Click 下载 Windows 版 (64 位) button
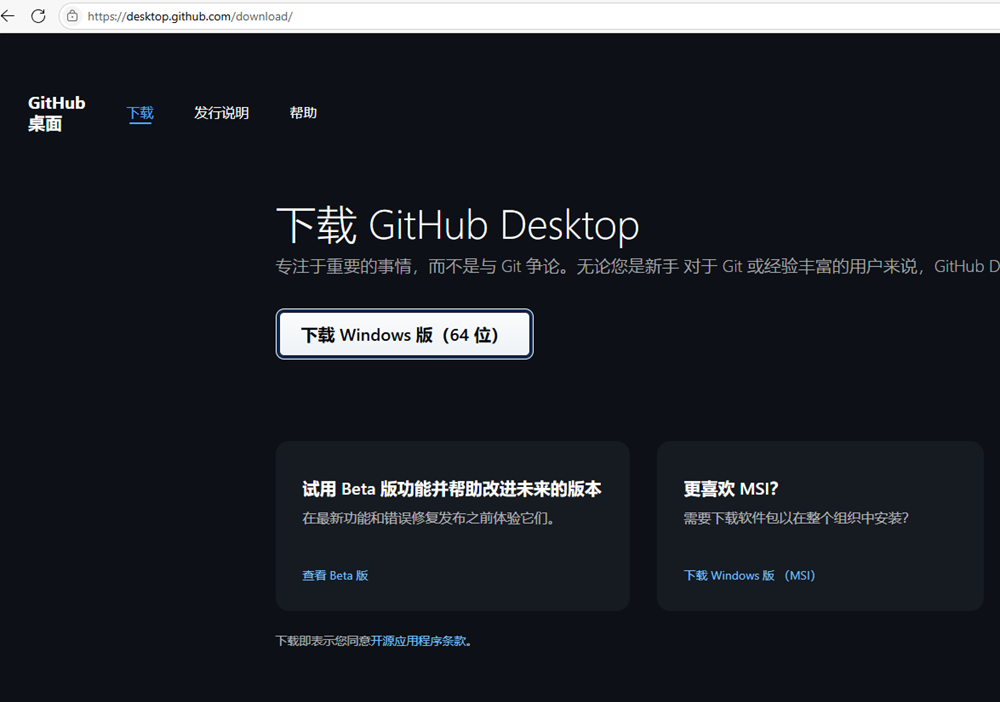The height and width of the screenshot is (702, 1000). [404, 334]
